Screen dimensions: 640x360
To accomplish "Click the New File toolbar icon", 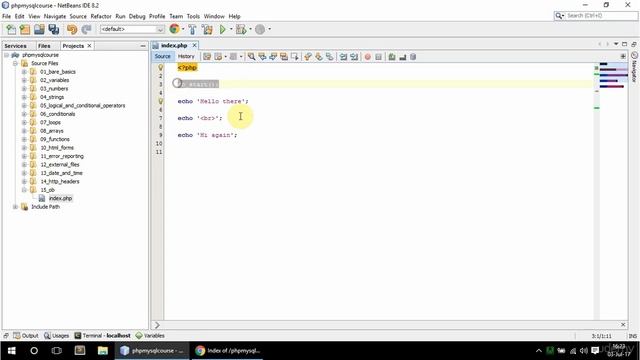I will pyautogui.click(x=11, y=29).
